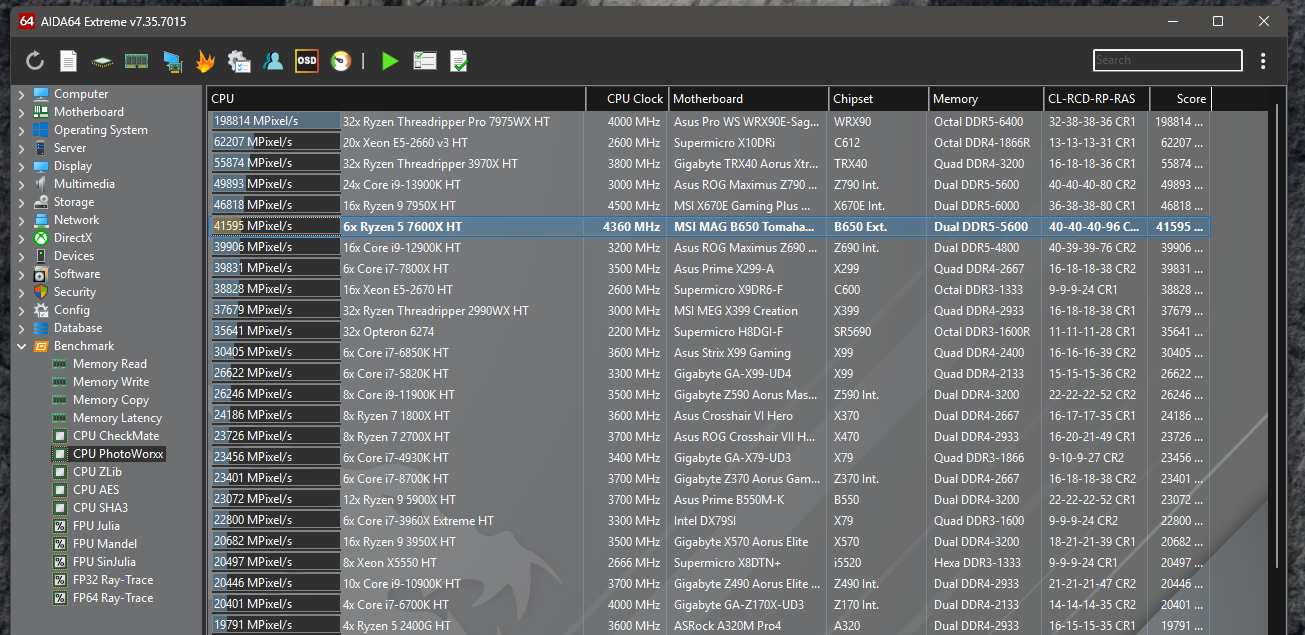Expand the Operating System node
Screen dimensions: 1305x635
(22, 130)
